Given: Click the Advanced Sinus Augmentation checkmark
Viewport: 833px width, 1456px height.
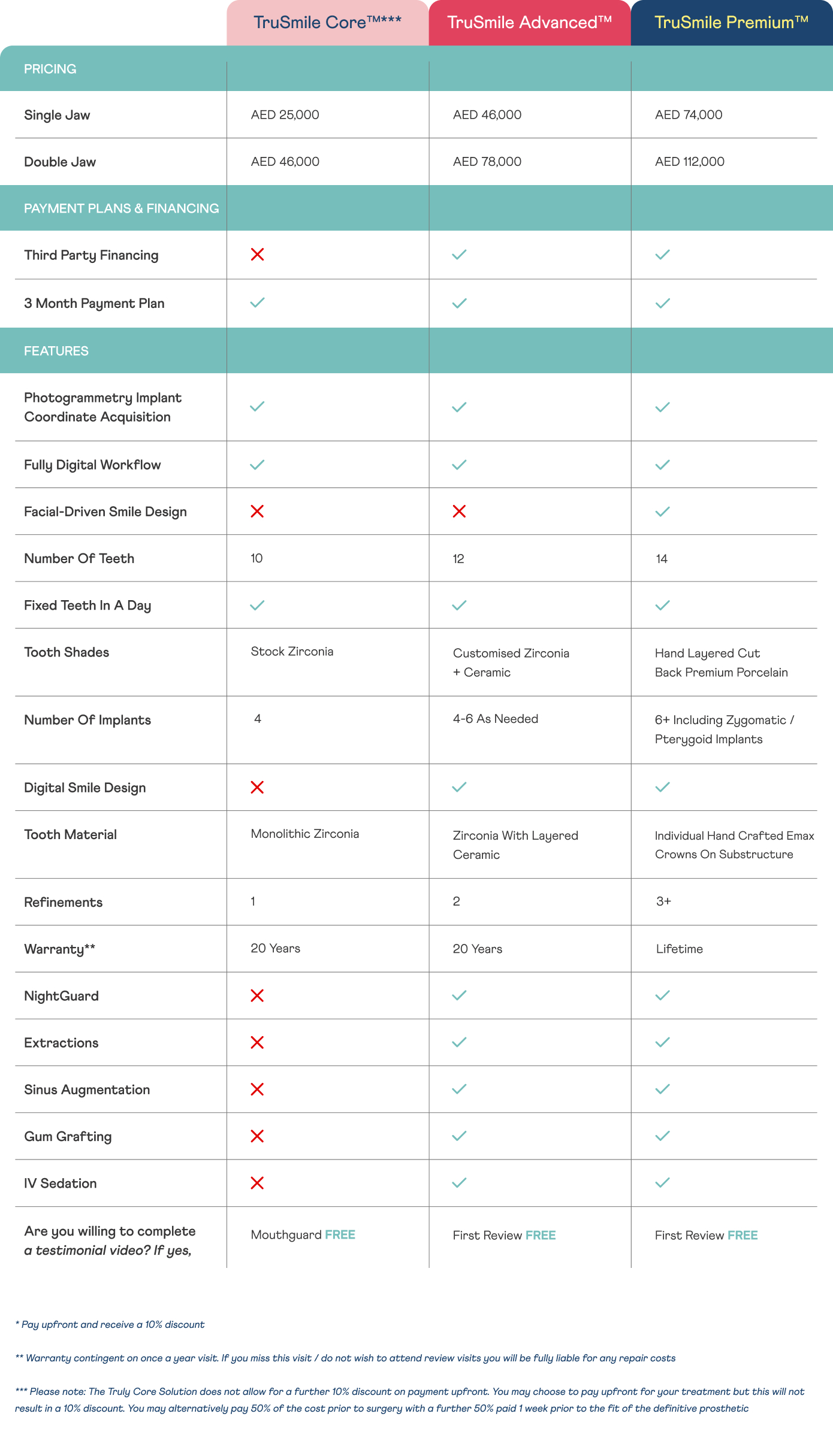Looking at the screenshot, I should [459, 1089].
